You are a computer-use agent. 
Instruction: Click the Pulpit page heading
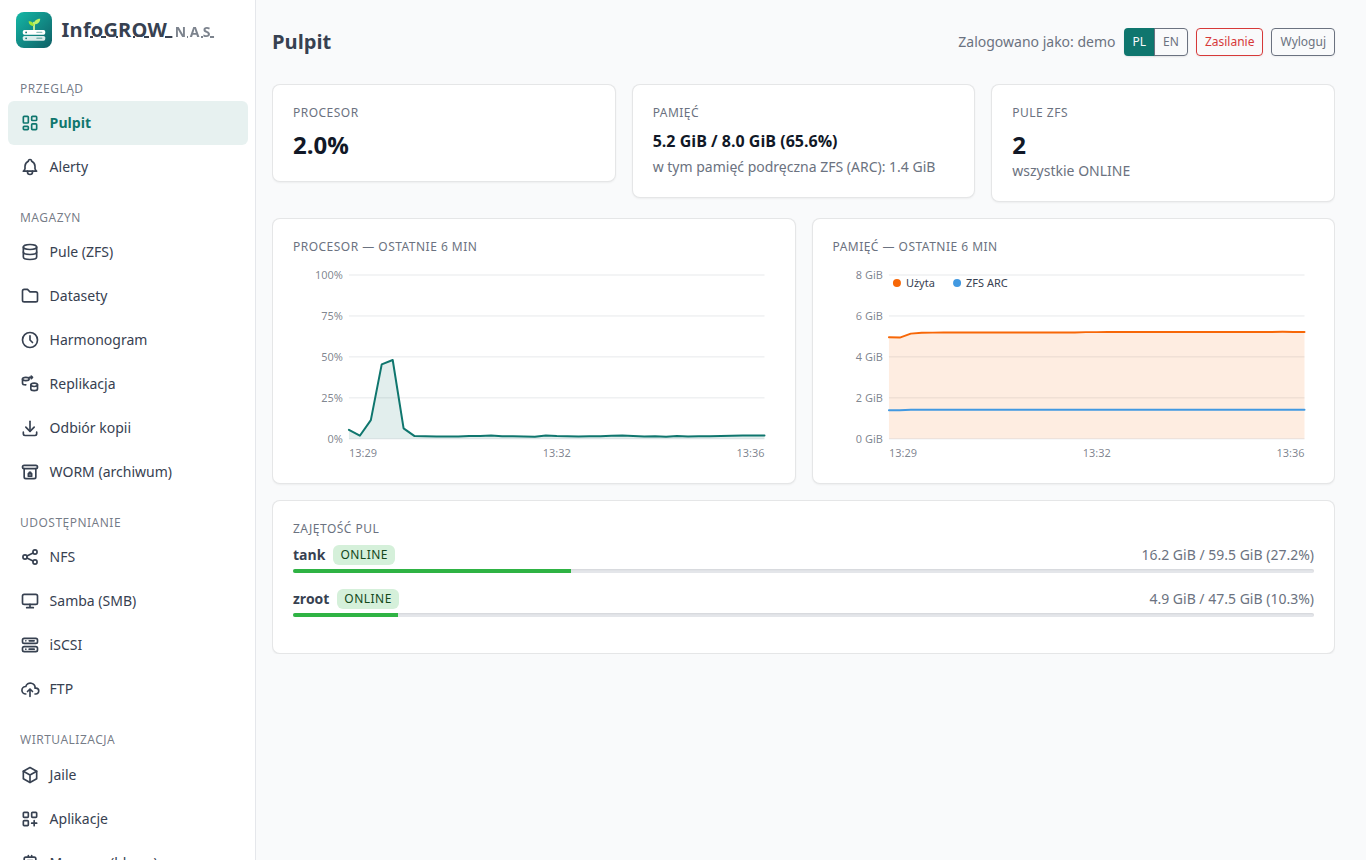pos(302,42)
